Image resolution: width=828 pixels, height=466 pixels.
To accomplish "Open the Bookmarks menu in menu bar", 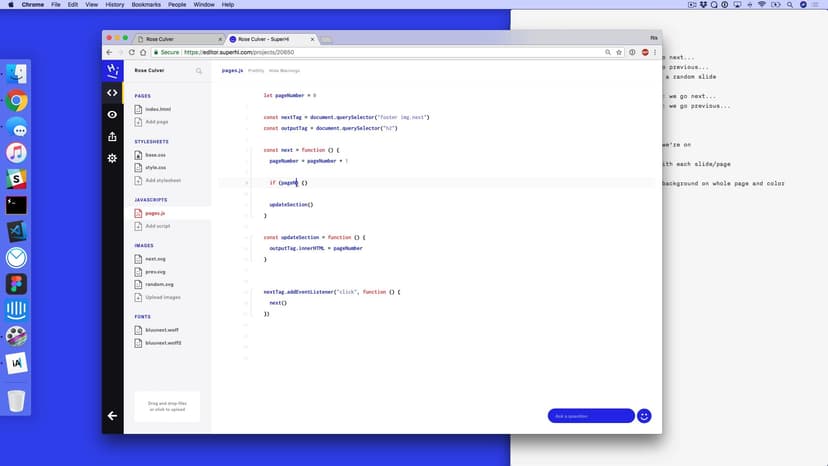I will click(x=146, y=5).
